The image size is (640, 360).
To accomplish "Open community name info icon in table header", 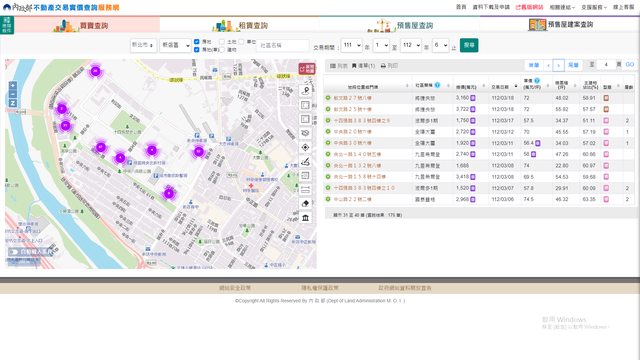I will pyautogui.click(x=437, y=85).
